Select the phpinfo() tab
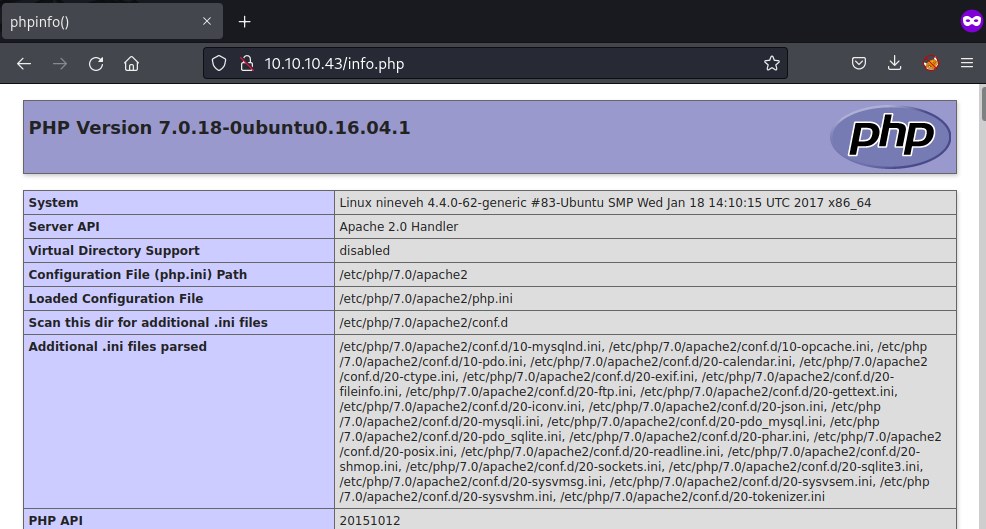This screenshot has height=529, width=986. 100,21
